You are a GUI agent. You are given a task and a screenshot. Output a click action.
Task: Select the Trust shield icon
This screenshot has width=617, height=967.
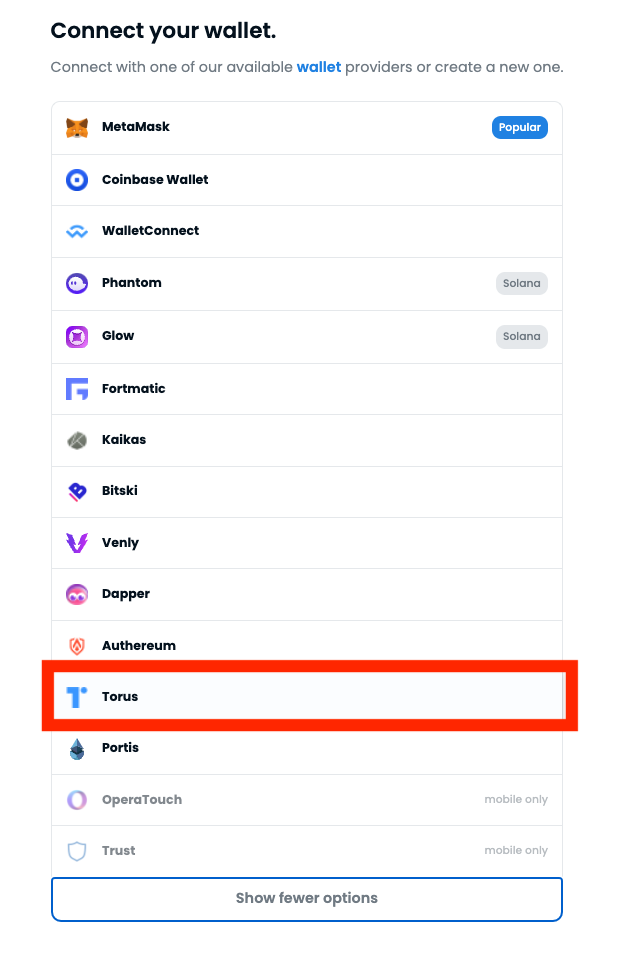(76, 851)
